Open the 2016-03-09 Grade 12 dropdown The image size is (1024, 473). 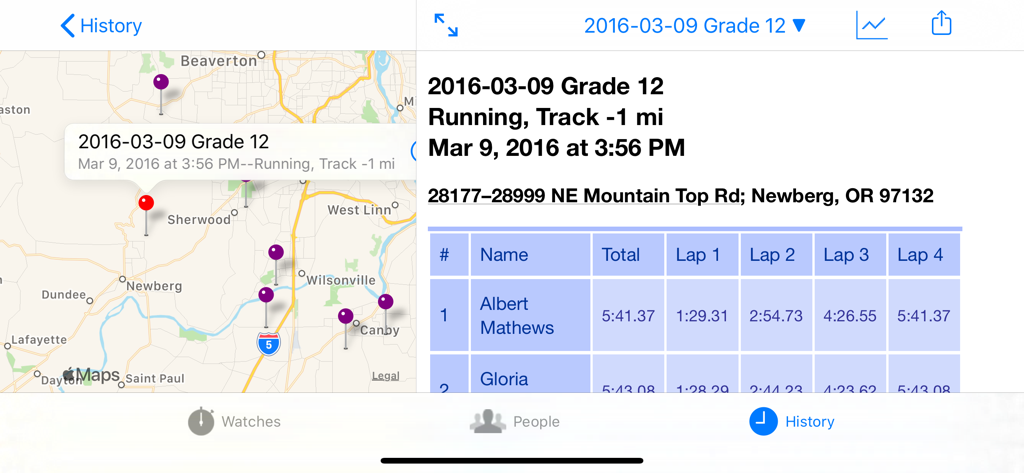pos(695,26)
